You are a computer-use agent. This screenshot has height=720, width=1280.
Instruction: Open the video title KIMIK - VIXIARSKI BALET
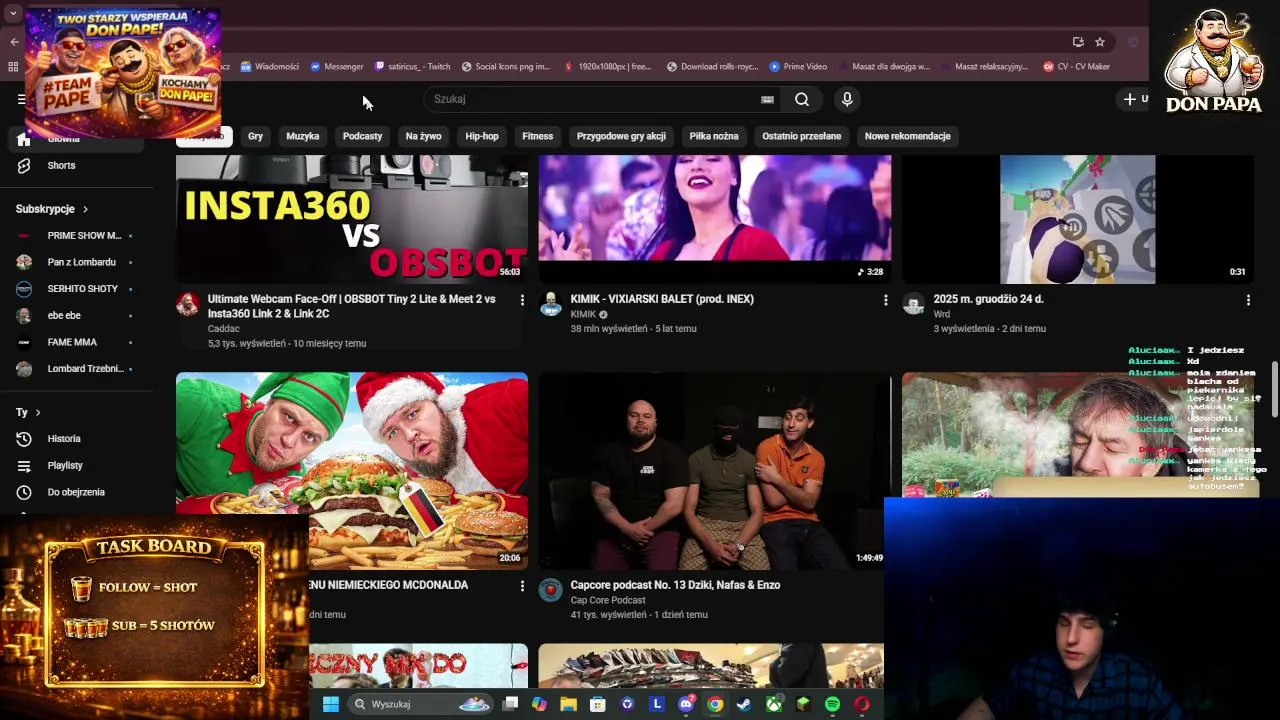[662, 299]
